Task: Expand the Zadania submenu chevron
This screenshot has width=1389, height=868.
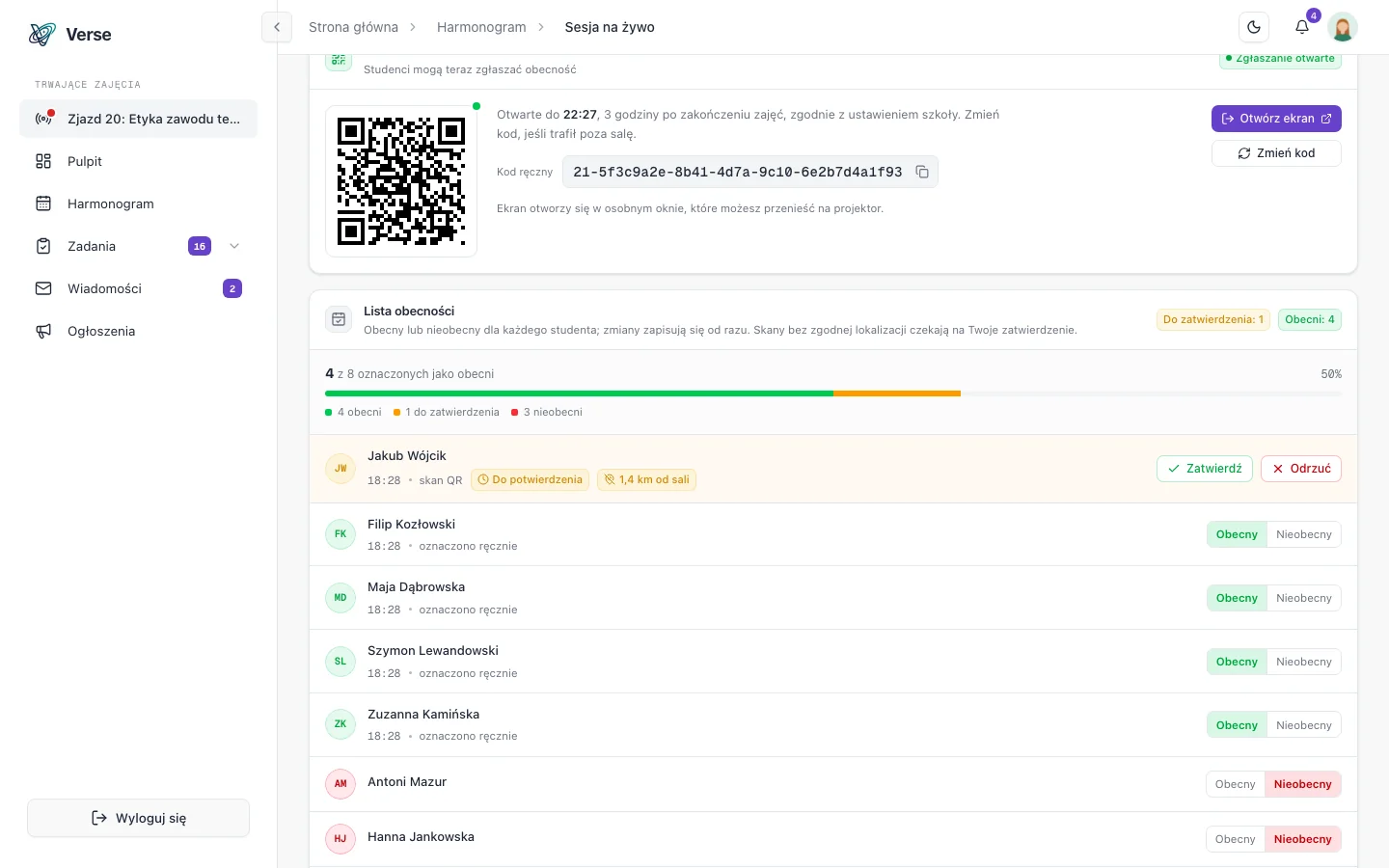Action: 234,246
